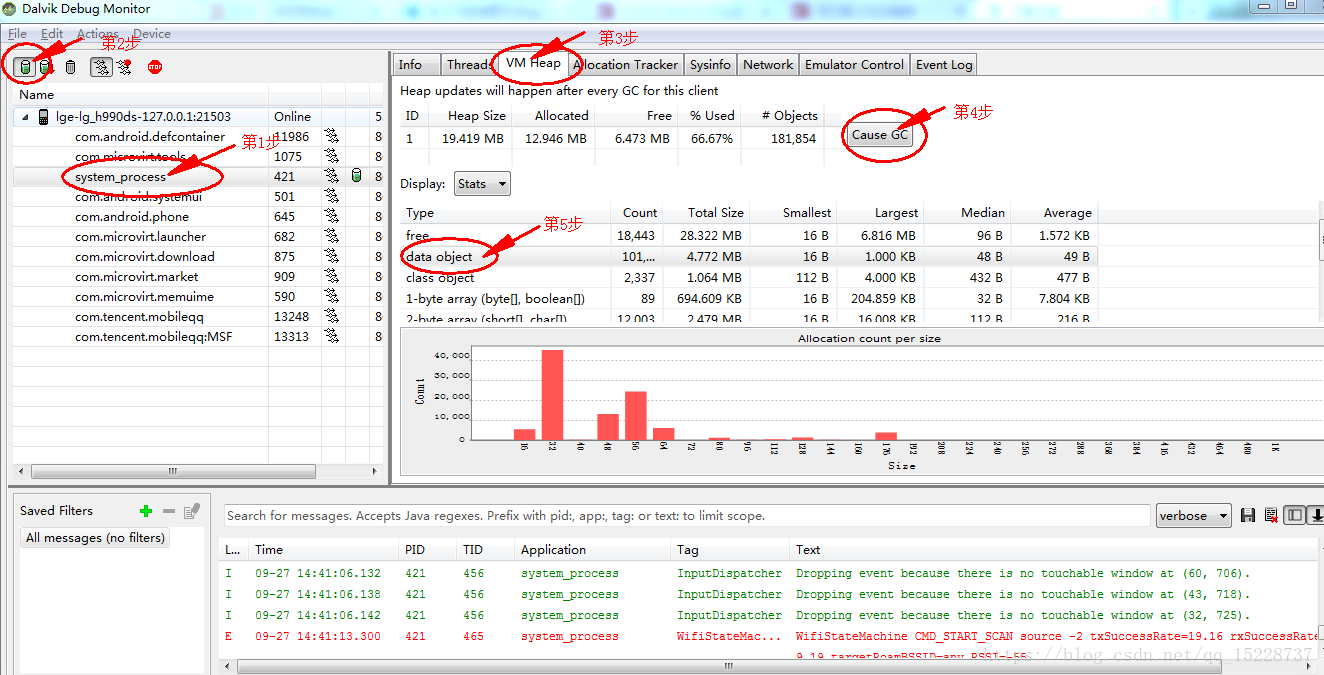Open the Network tab
Screen dimensions: 1324x675
click(x=768, y=65)
